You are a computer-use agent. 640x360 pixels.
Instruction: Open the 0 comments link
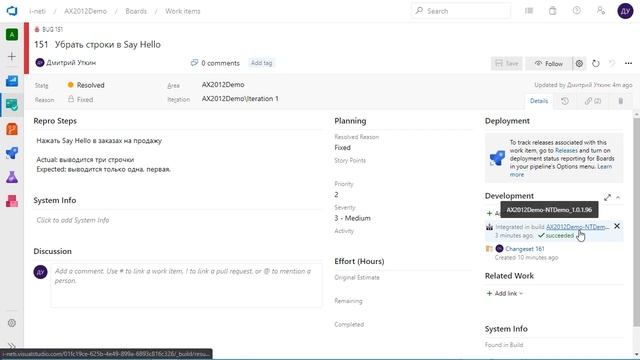click(215, 63)
